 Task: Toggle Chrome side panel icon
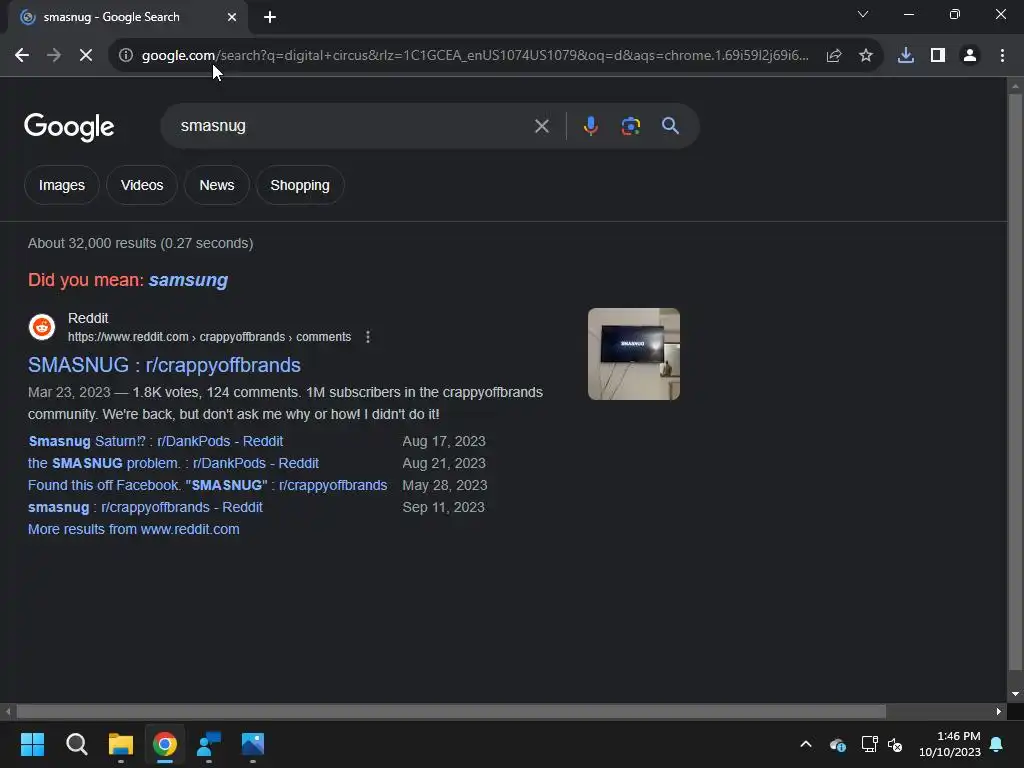coord(938,56)
